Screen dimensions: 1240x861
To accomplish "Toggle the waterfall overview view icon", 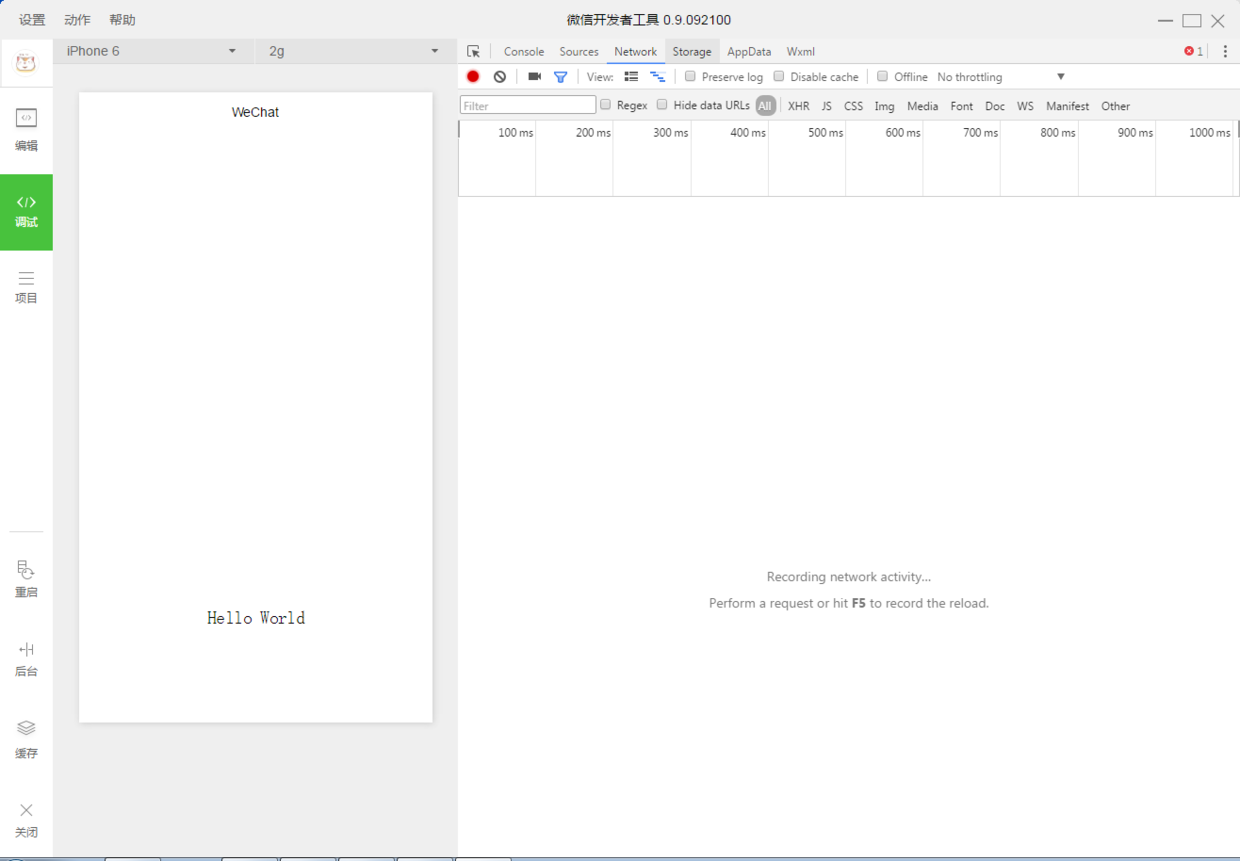I will coord(657,76).
